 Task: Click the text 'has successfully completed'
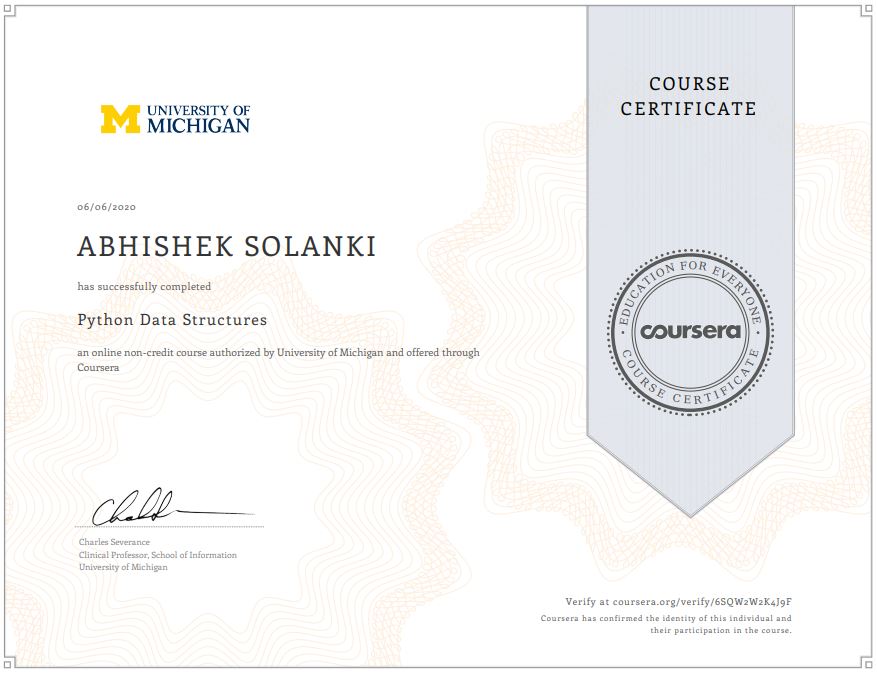[144, 286]
